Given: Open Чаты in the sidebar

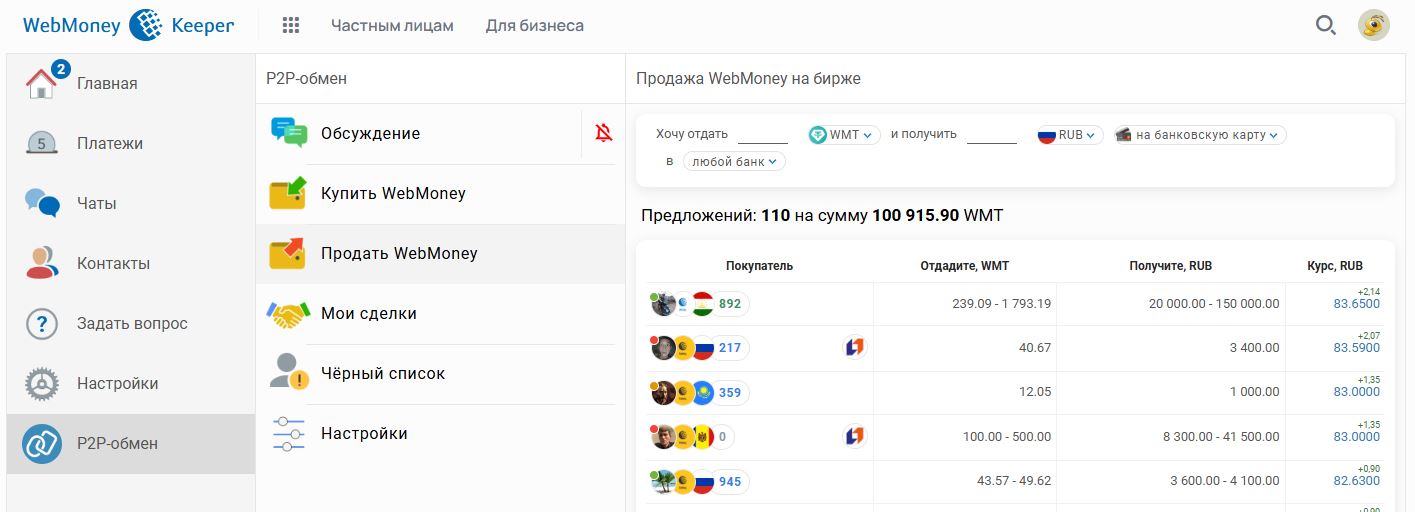Looking at the screenshot, I should click(x=96, y=203).
